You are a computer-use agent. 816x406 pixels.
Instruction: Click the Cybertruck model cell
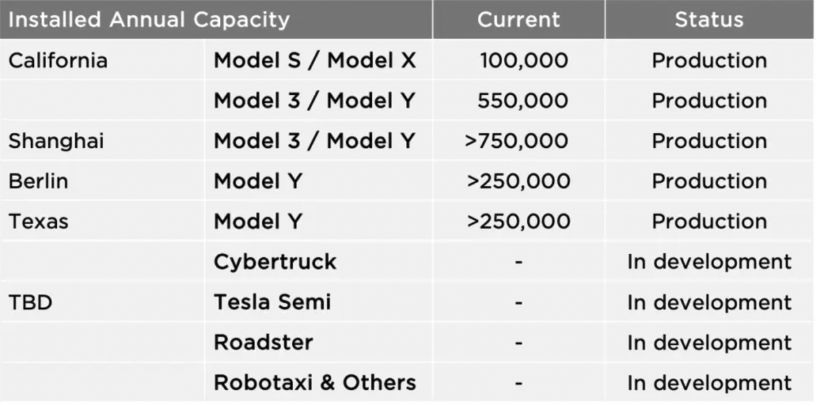click(275, 262)
